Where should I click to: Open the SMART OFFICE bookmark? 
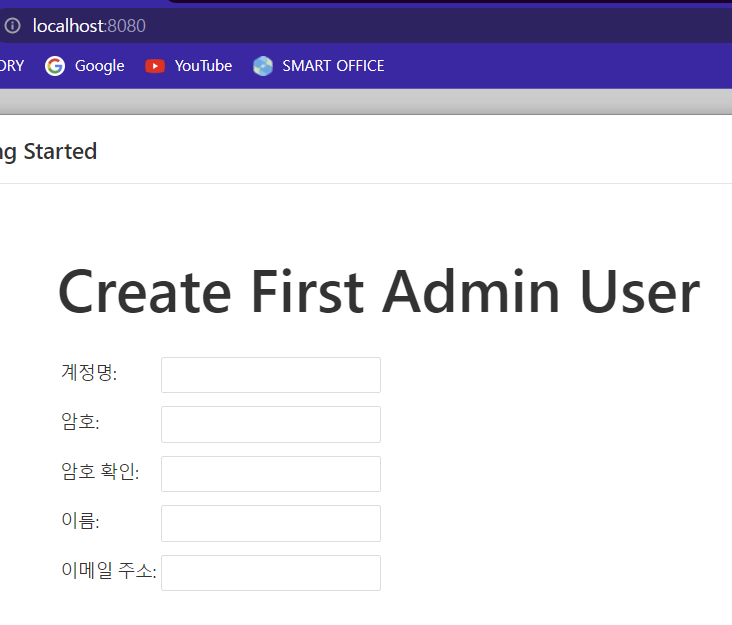point(319,66)
